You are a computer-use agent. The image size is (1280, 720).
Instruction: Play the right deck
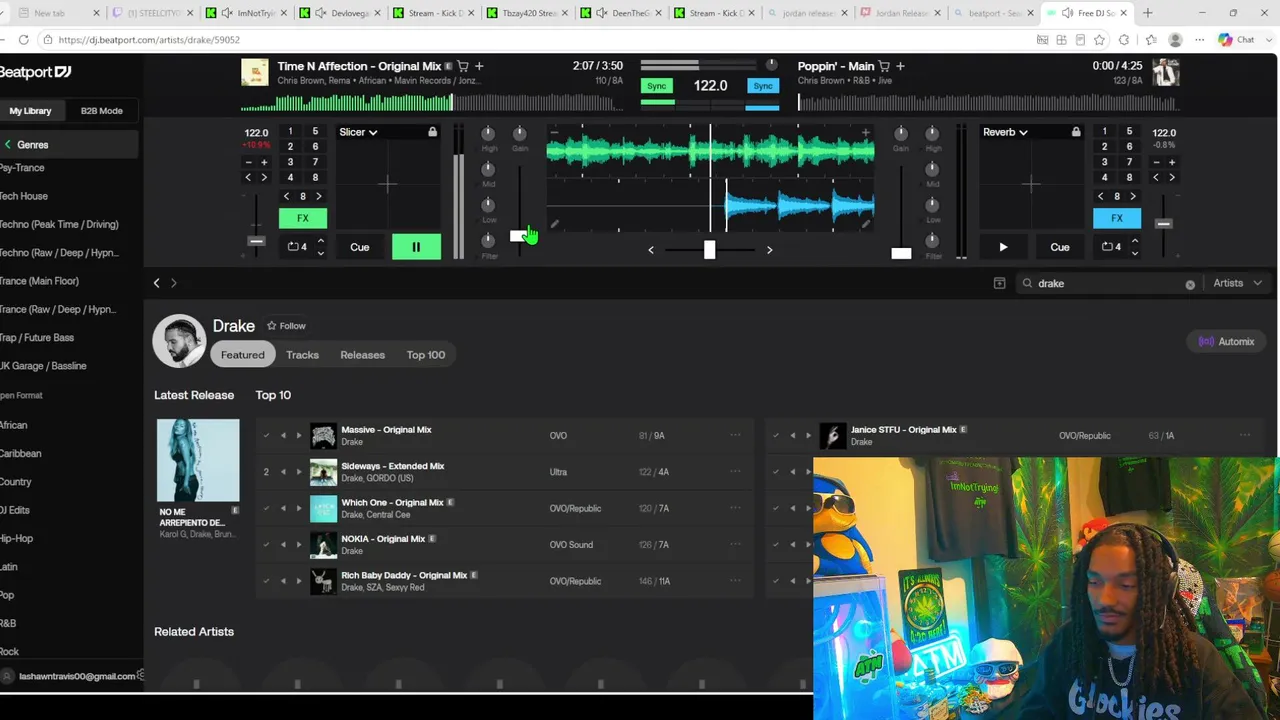pos(1003,247)
